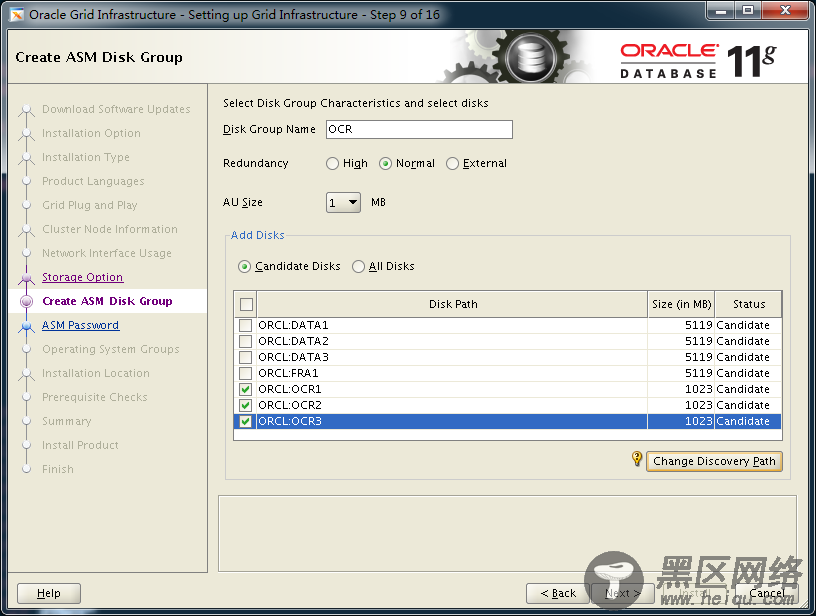The image size is (816, 616).
Task: Sort by the Disk Path column header
Action: pos(453,304)
